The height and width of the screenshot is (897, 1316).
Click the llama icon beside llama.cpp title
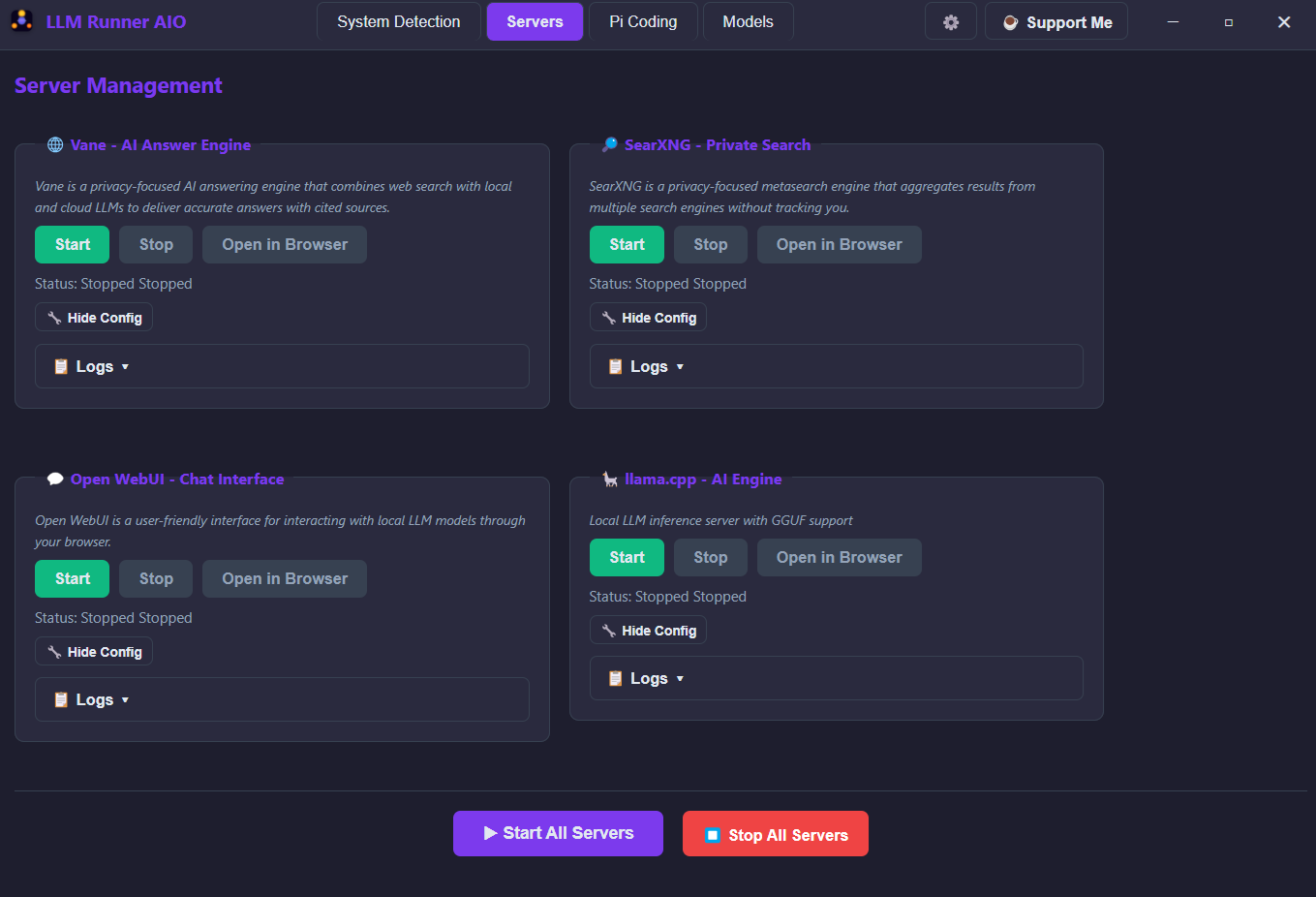[610, 479]
